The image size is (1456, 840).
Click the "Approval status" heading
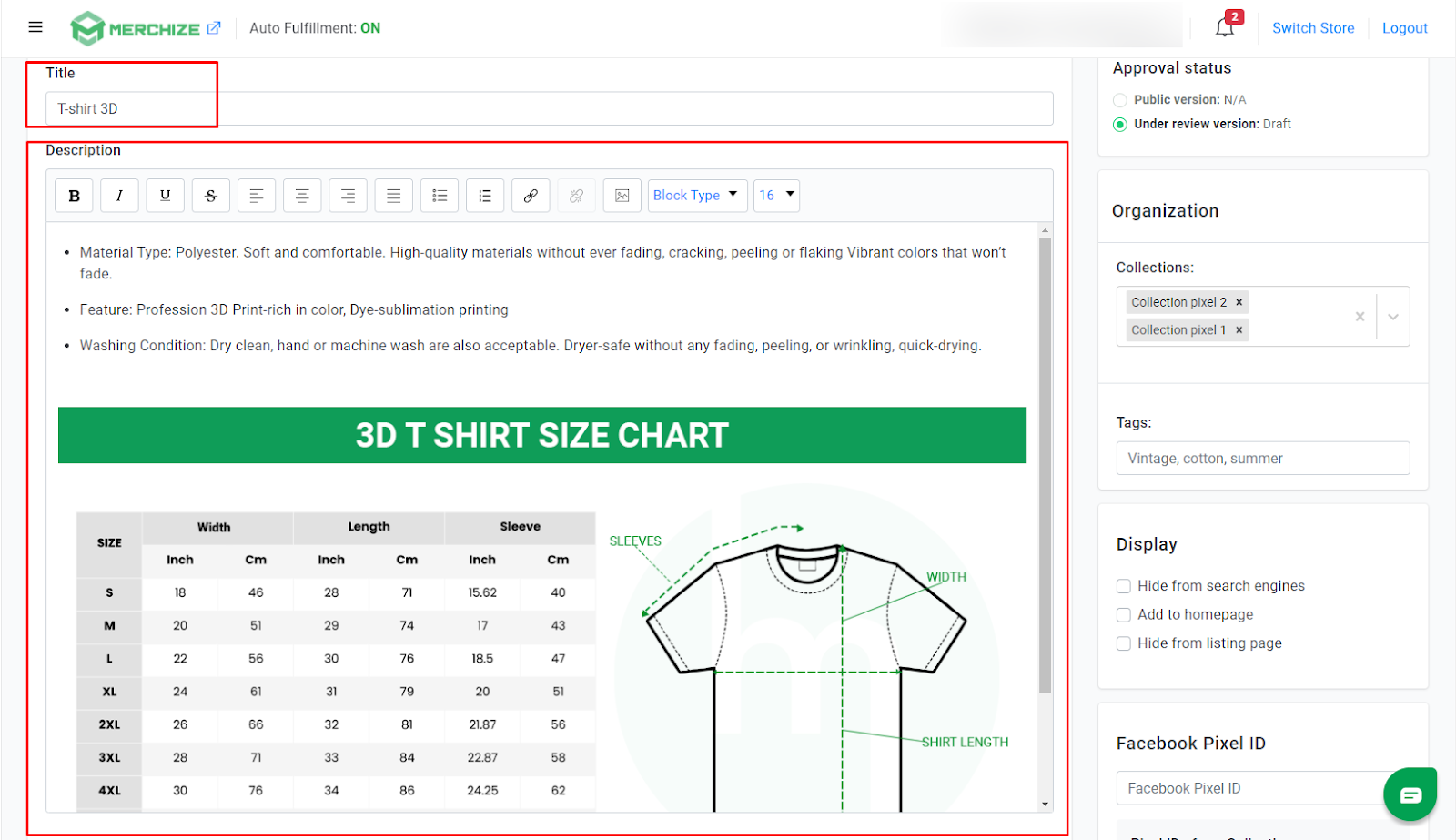(x=1172, y=68)
